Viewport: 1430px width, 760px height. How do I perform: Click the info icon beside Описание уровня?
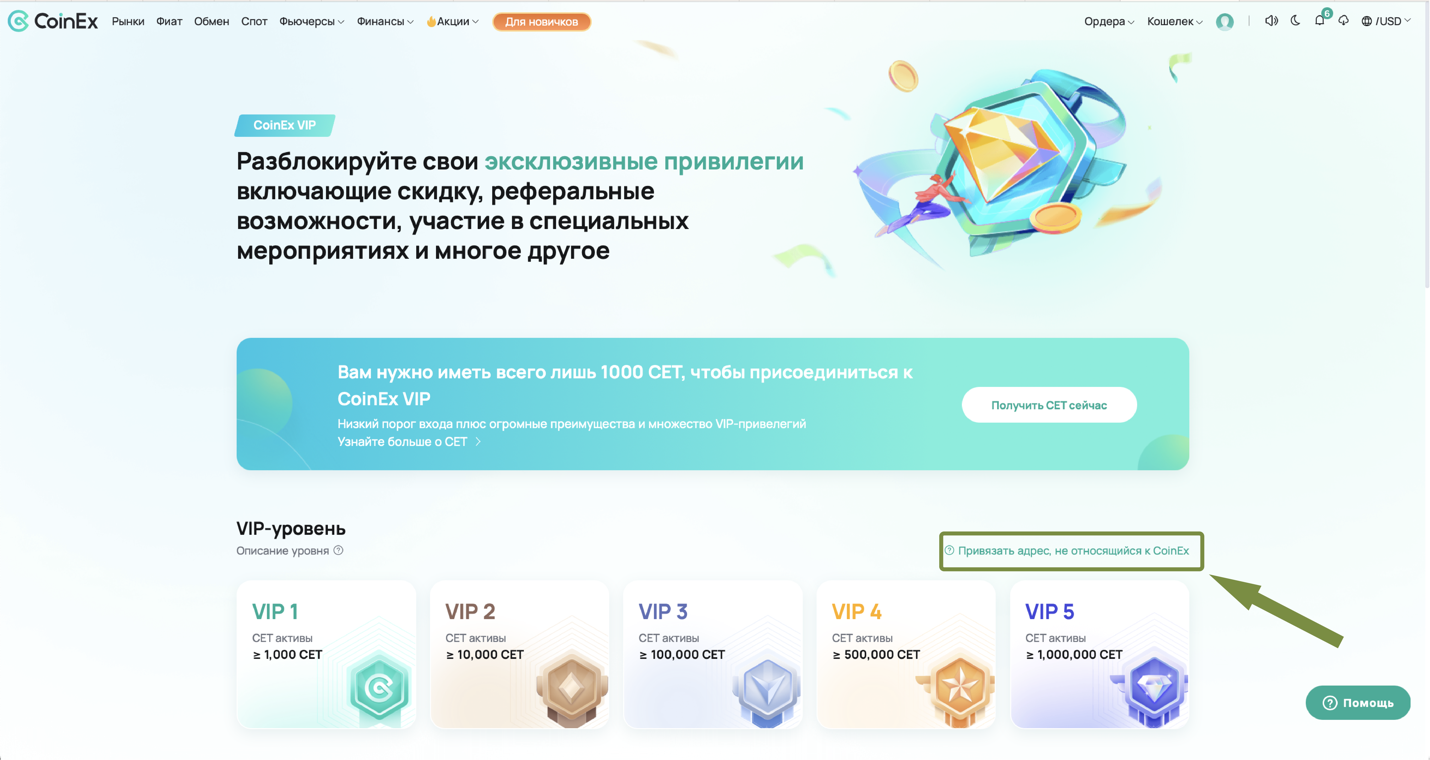point(338,550)
